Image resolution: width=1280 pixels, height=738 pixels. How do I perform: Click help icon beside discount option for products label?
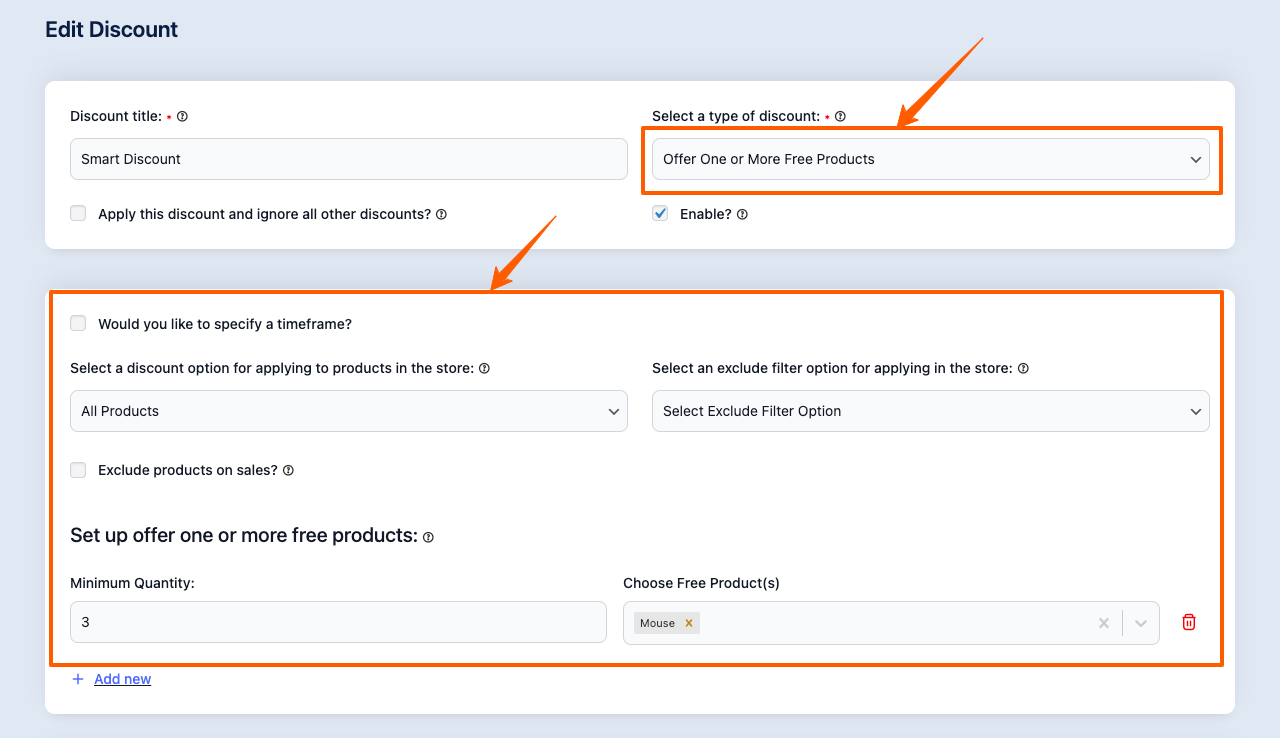(484, 369)
